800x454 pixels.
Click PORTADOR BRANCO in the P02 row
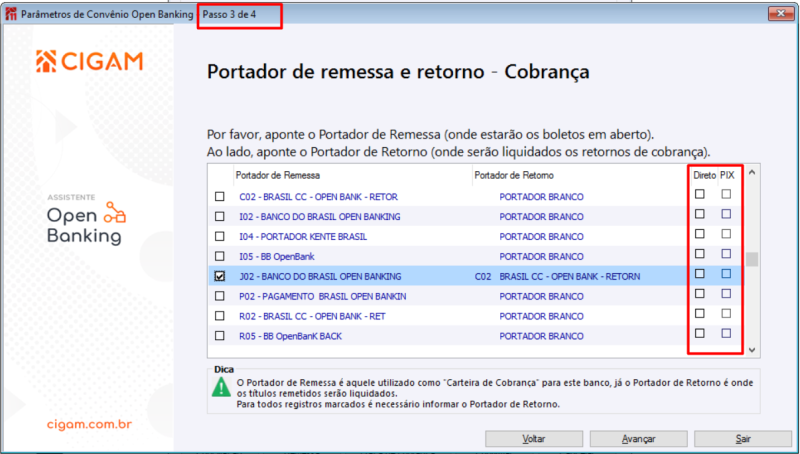541,296
